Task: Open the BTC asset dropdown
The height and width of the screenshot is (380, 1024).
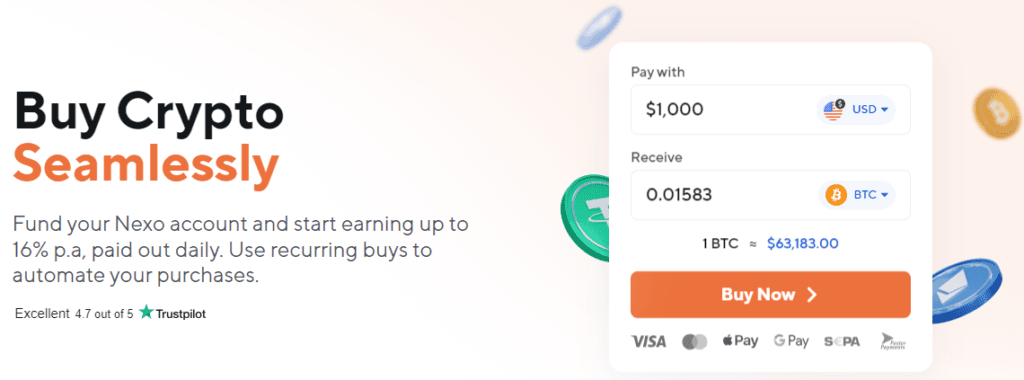Action: point(857,195)
